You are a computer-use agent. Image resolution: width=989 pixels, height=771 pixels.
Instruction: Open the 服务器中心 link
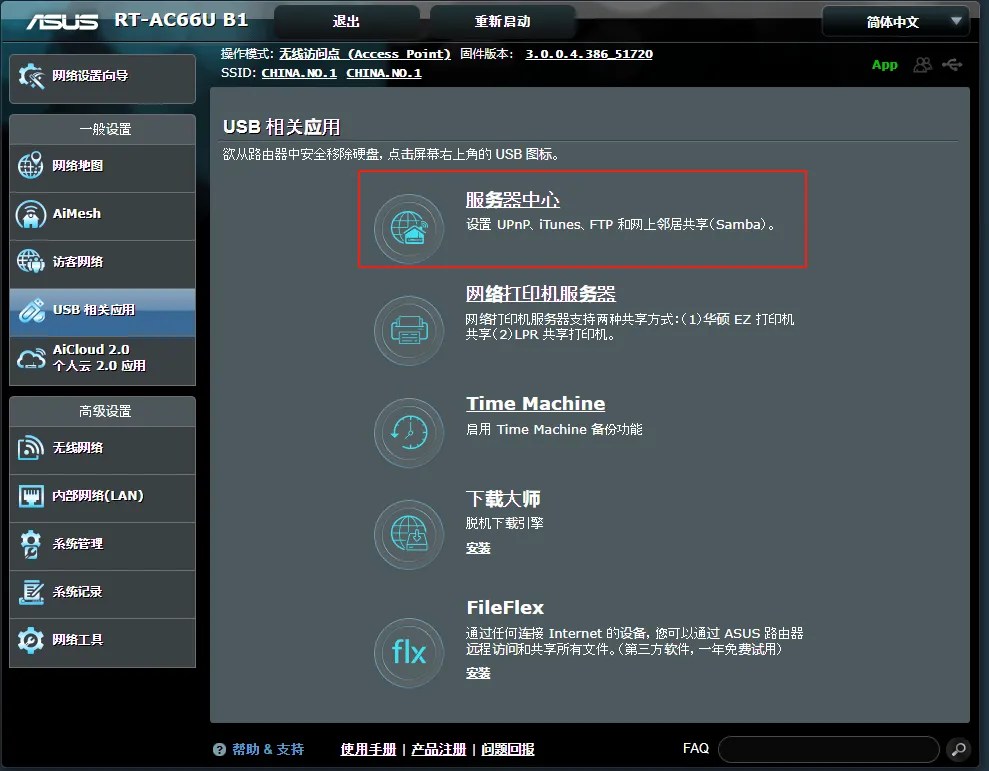click(x=513, y=200)
